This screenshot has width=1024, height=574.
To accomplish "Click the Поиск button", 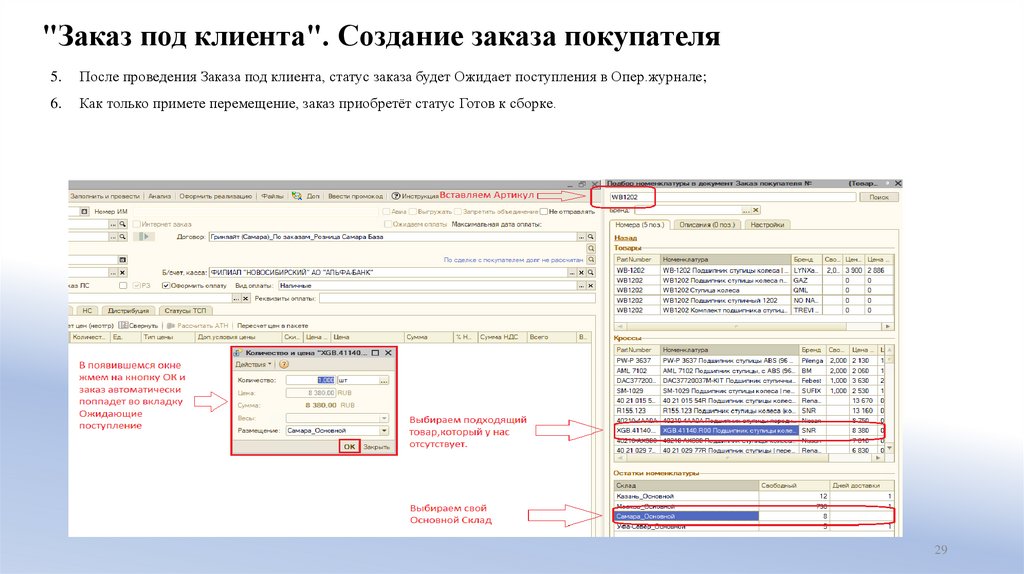I will [x=879, y=197].
